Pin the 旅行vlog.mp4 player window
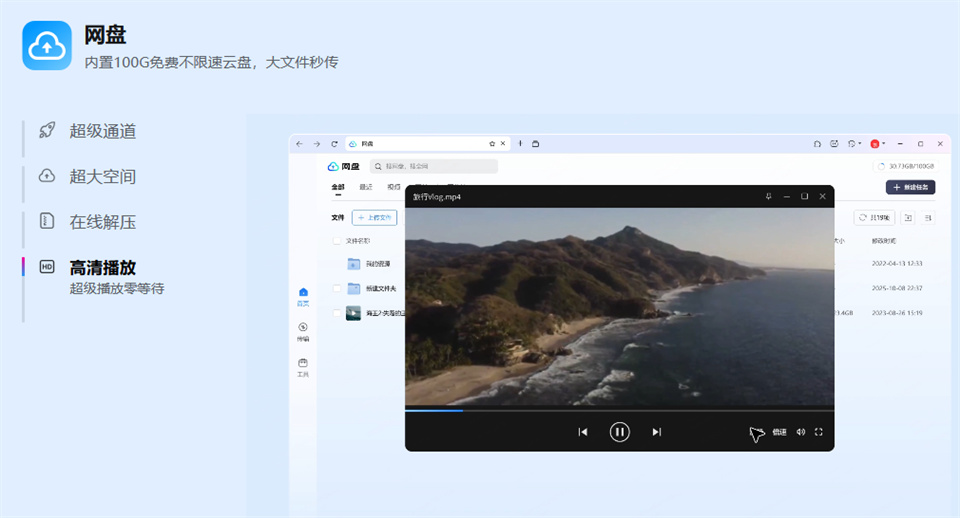Viewport: 960px width, 518px height. pos(768,197)
